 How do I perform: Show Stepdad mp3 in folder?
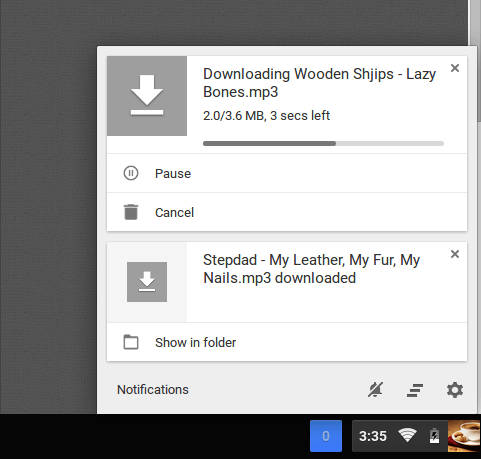click(287, 342)
